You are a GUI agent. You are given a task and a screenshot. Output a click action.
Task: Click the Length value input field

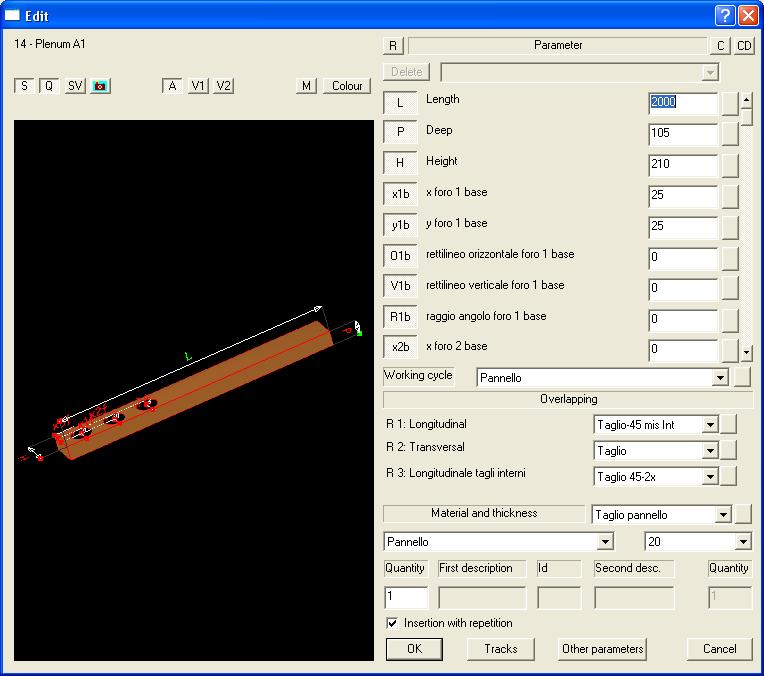pos(683,103)
